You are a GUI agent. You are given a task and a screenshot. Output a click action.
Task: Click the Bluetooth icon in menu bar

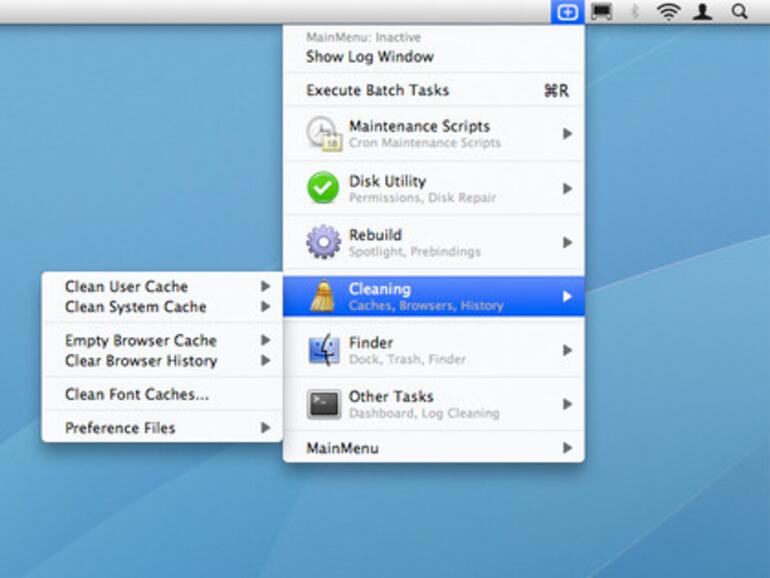tap(635, 12)
